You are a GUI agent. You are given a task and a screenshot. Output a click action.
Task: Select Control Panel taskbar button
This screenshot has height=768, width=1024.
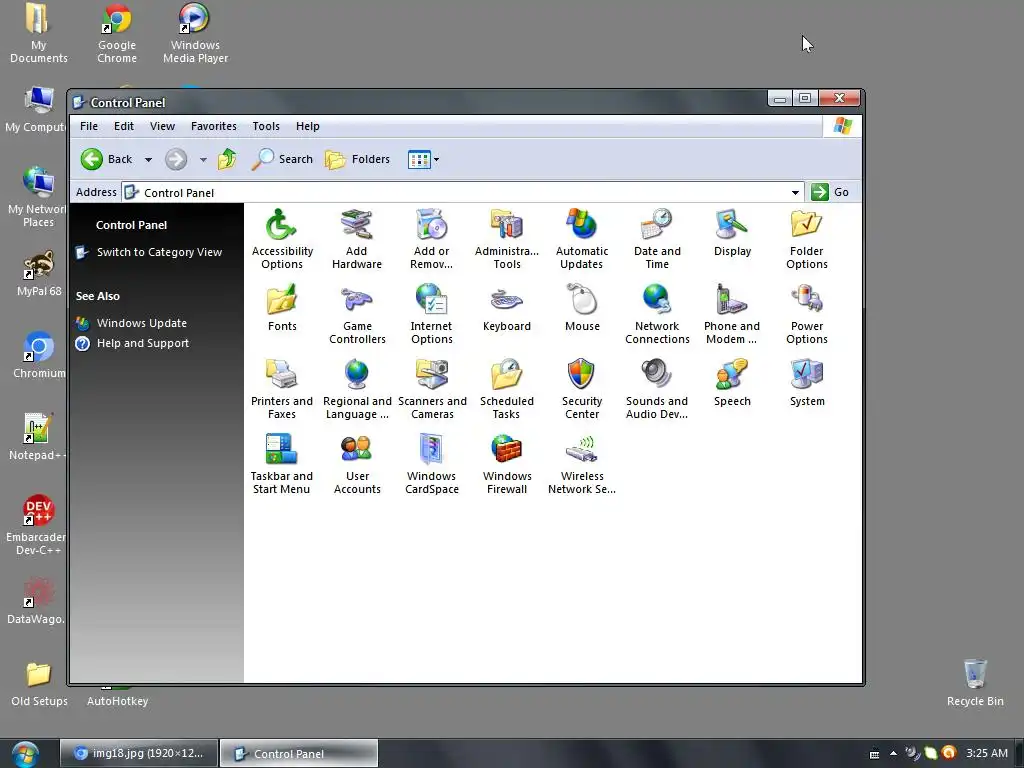pyautogui.click(x=298, y=753)
